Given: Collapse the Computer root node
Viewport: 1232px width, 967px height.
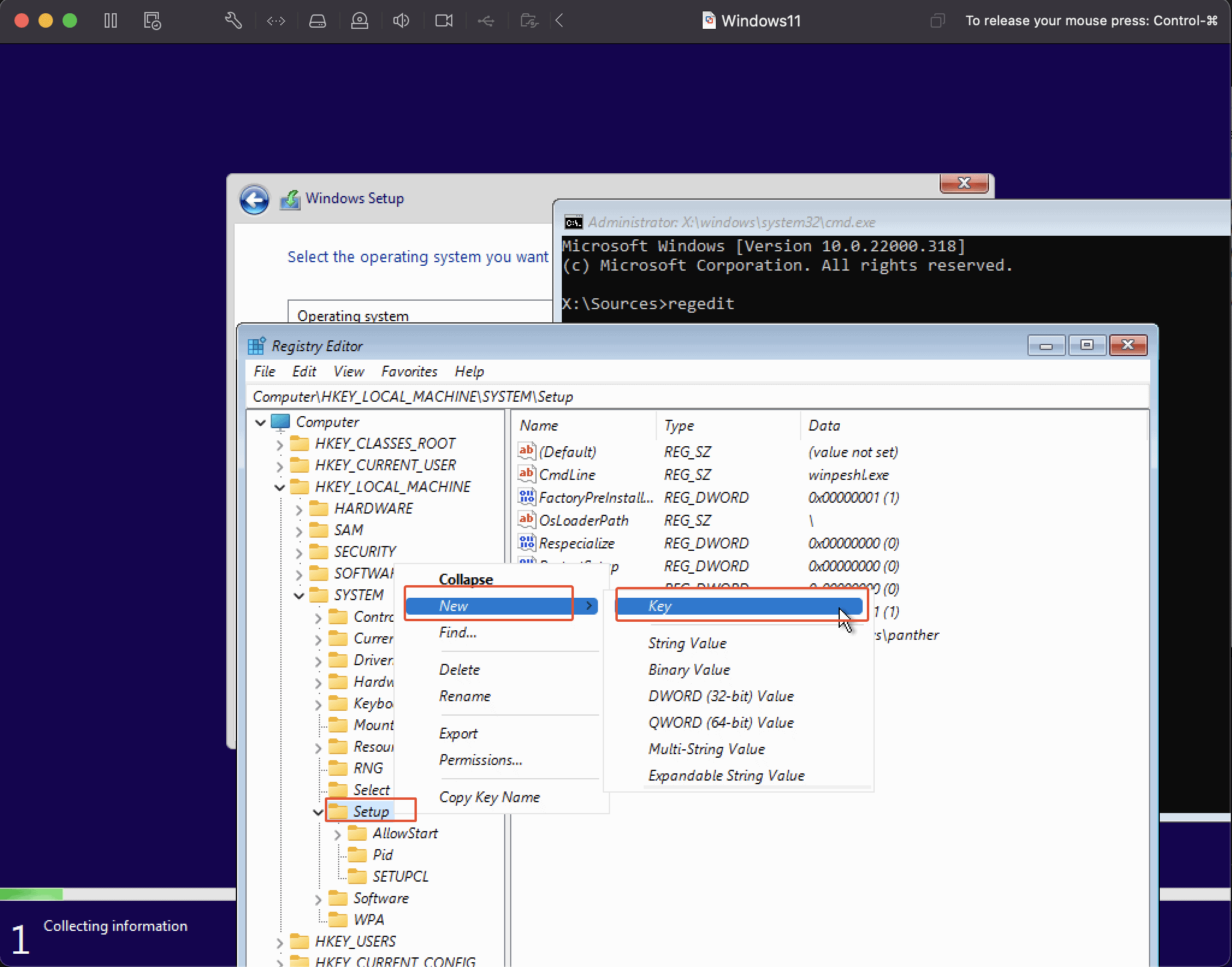Looking at the screenshot, I should [x=260, y=423].
